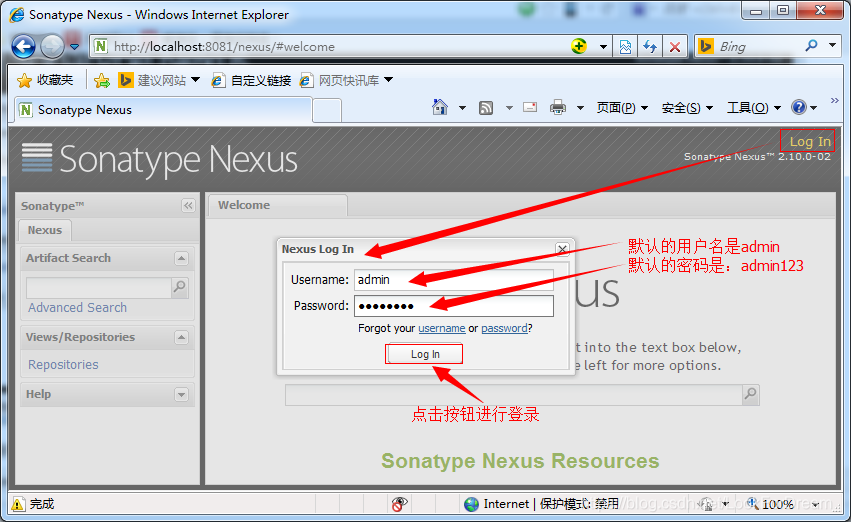
Task: Click the Internet zone globe icon
Action: (x=472, y=504)
